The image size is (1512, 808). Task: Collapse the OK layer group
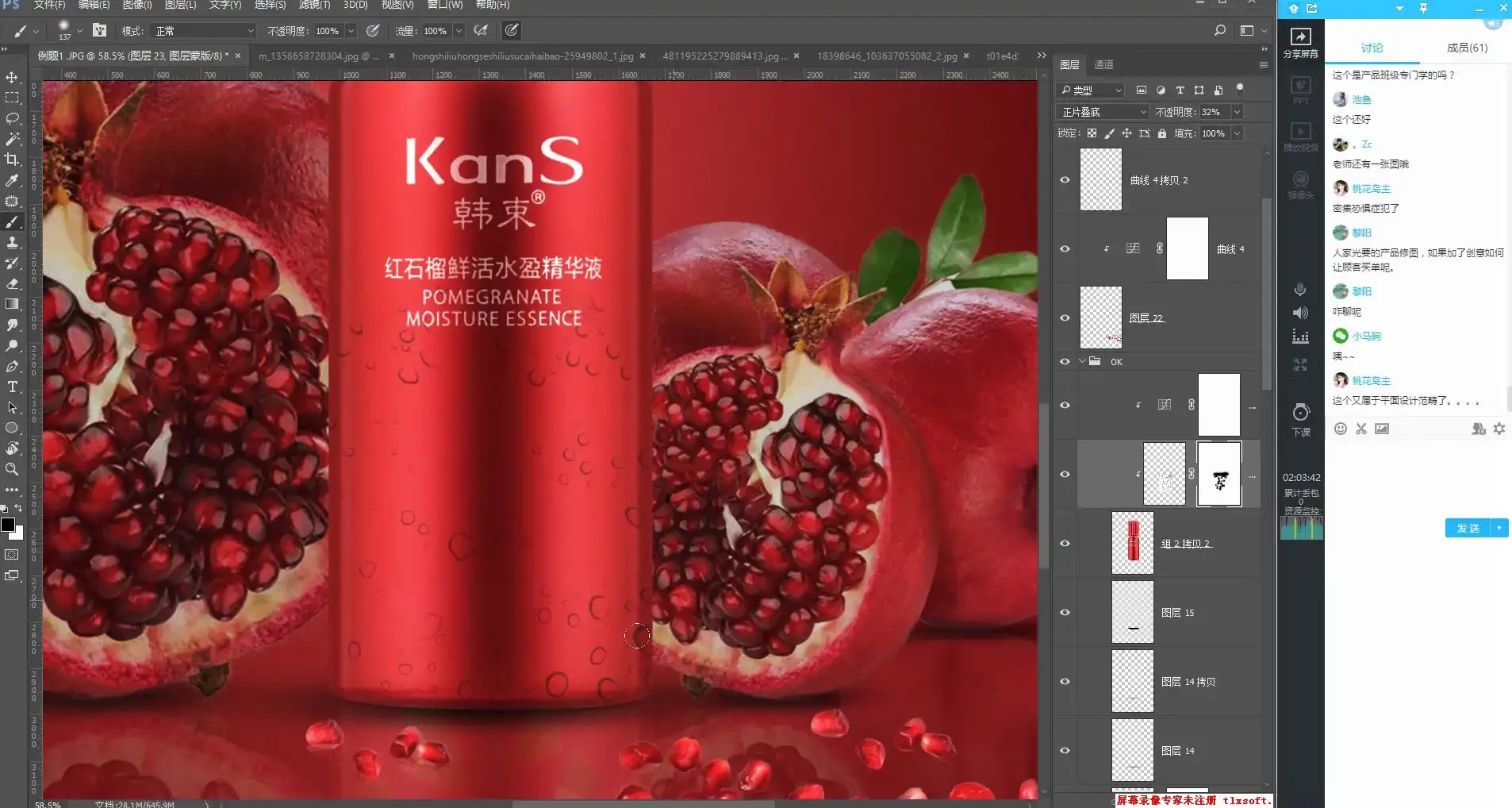[1082, 361]
